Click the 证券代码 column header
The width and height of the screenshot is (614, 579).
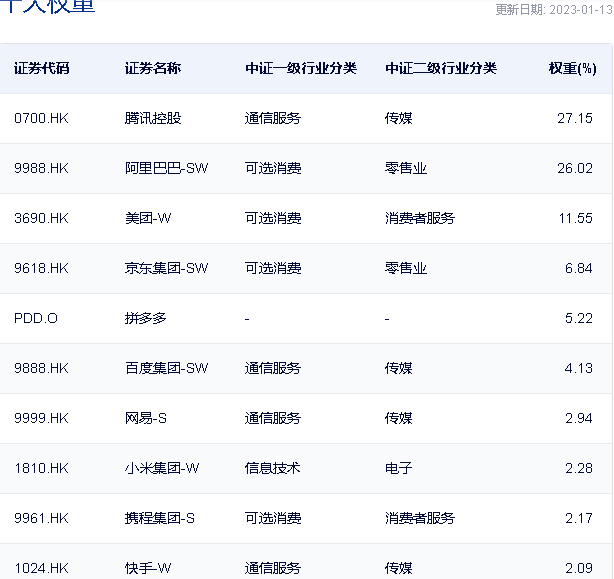tap(42, 69)
